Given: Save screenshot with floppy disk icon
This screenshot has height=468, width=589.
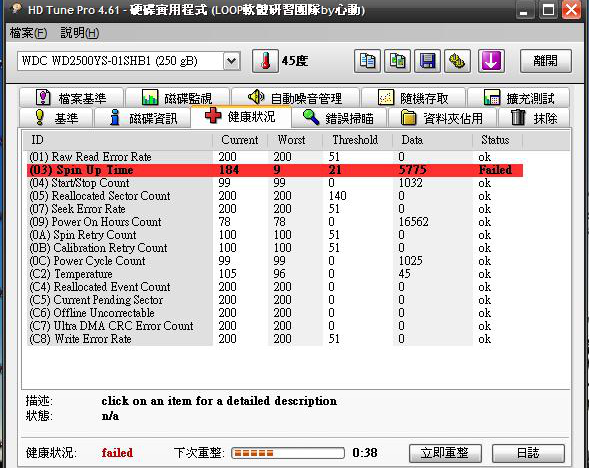Looking at the screenshot, I should click(427, 61).
